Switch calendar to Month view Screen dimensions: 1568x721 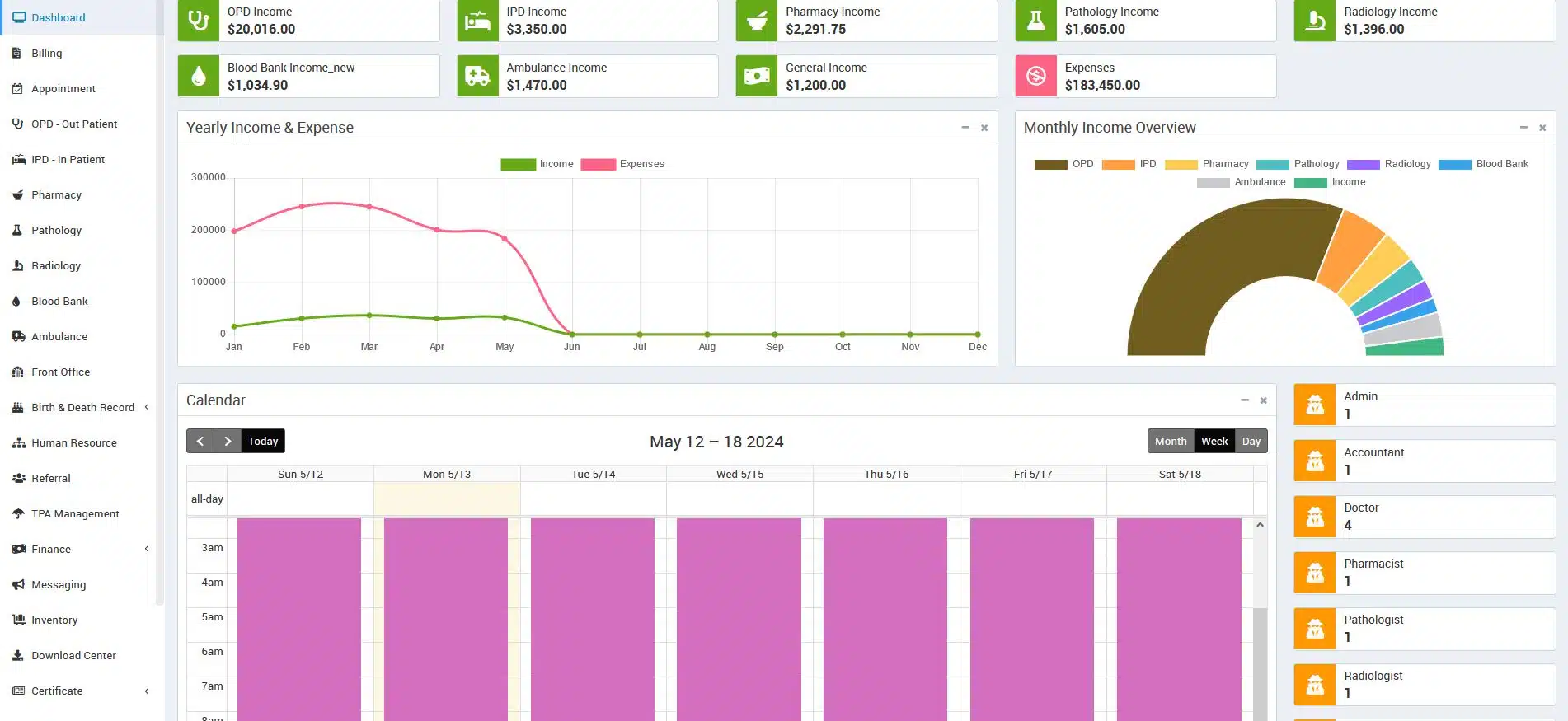point(1171,441)
